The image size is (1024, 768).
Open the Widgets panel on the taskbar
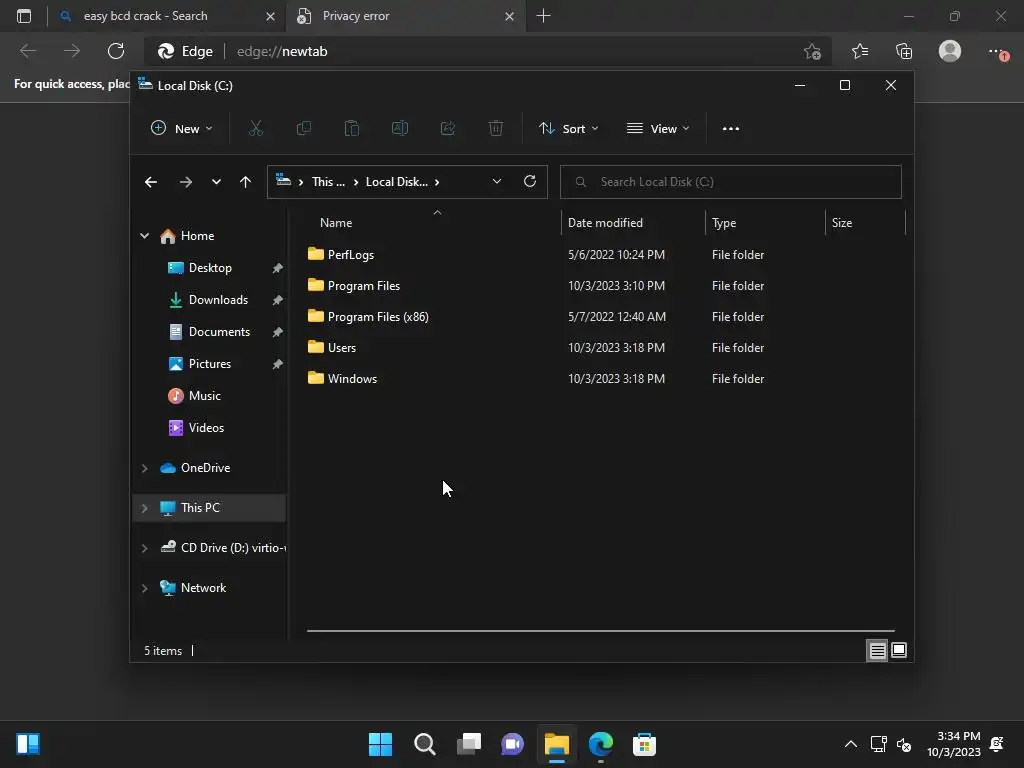pos(28,744)
